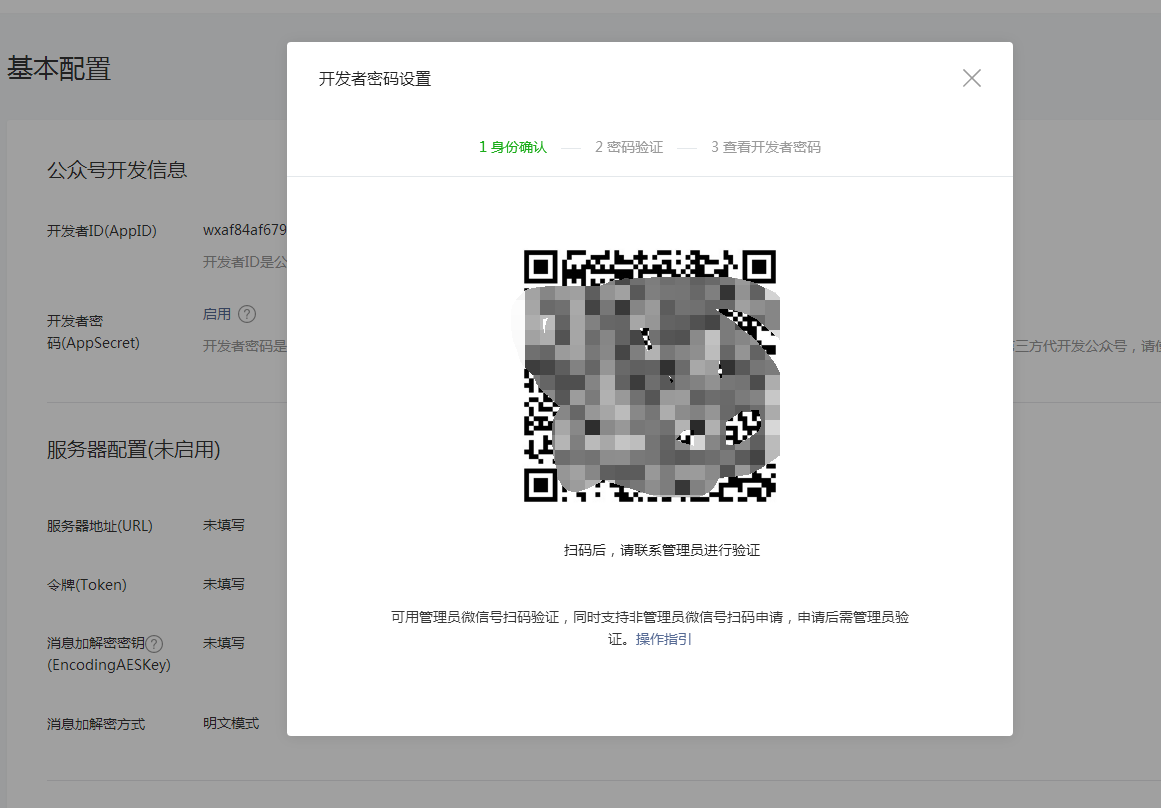Click the 基本配置 page heading
The height and width of the screenshot is (808, 1161).
(59, 69)
